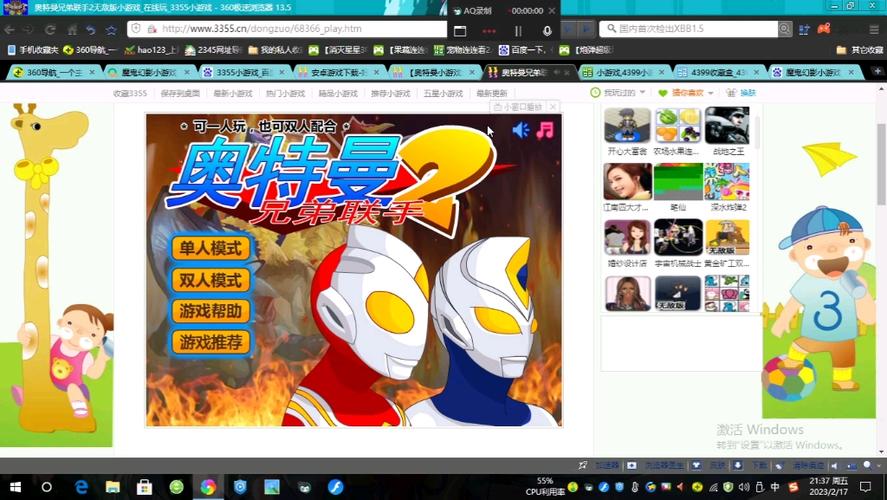Open File Explorer from taskbar
887x500 pixels.
pyautogui.click(x=113, y=487)
